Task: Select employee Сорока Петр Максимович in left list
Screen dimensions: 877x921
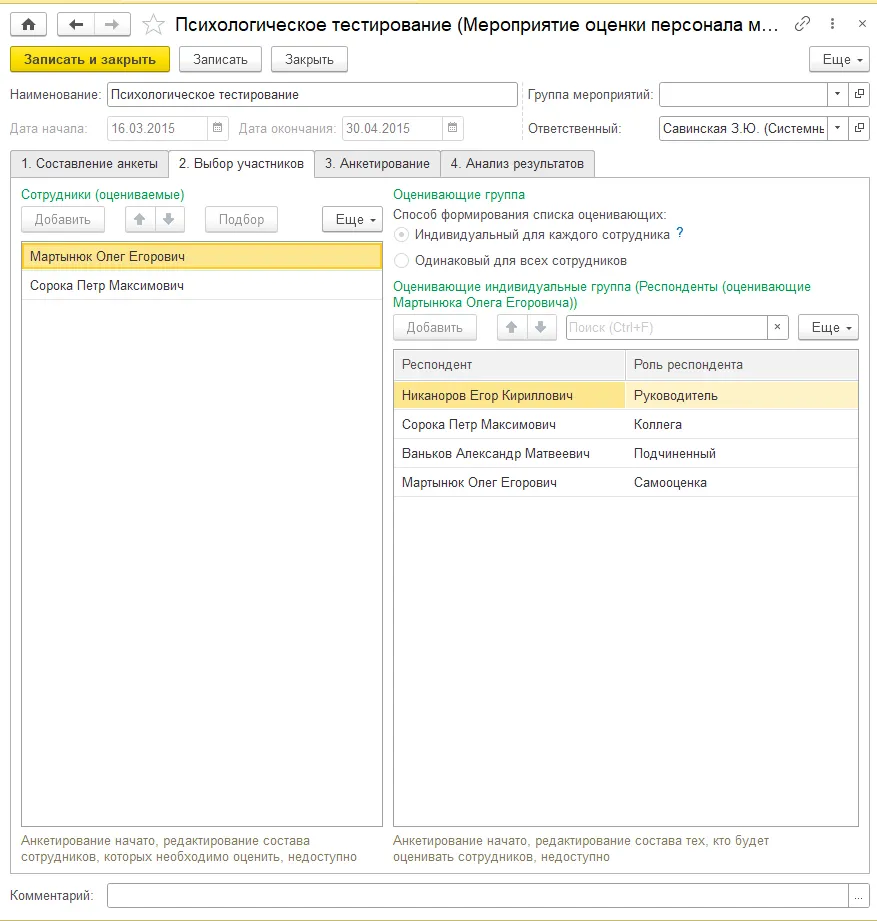Action: 202,285
